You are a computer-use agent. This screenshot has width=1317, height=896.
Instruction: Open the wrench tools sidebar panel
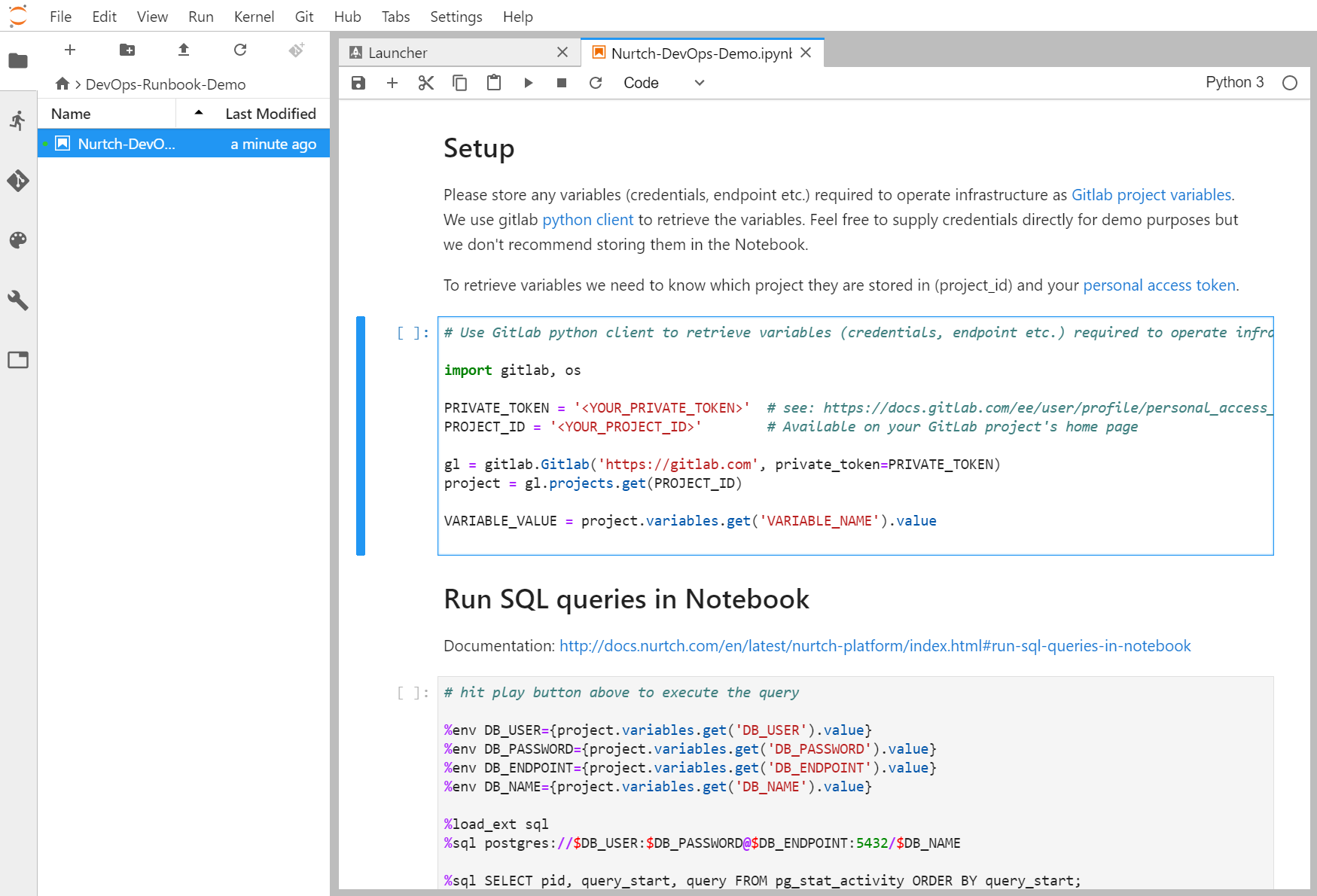18,300
